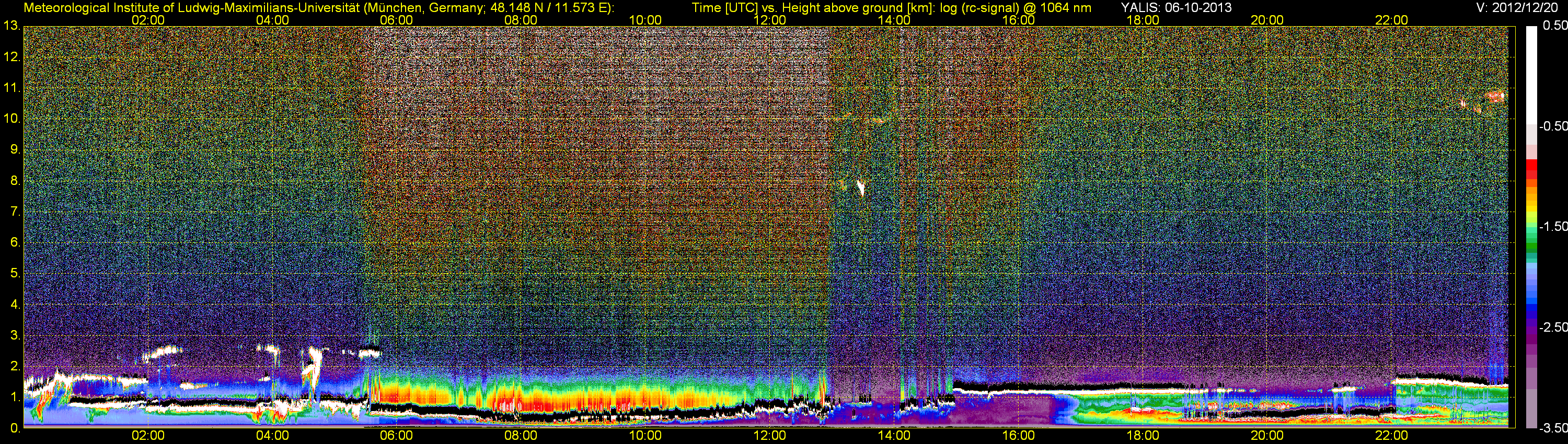This screenshot has width=1568, height=444.
Task: Click the 3 km height axis label
Action: click(15, 335)
